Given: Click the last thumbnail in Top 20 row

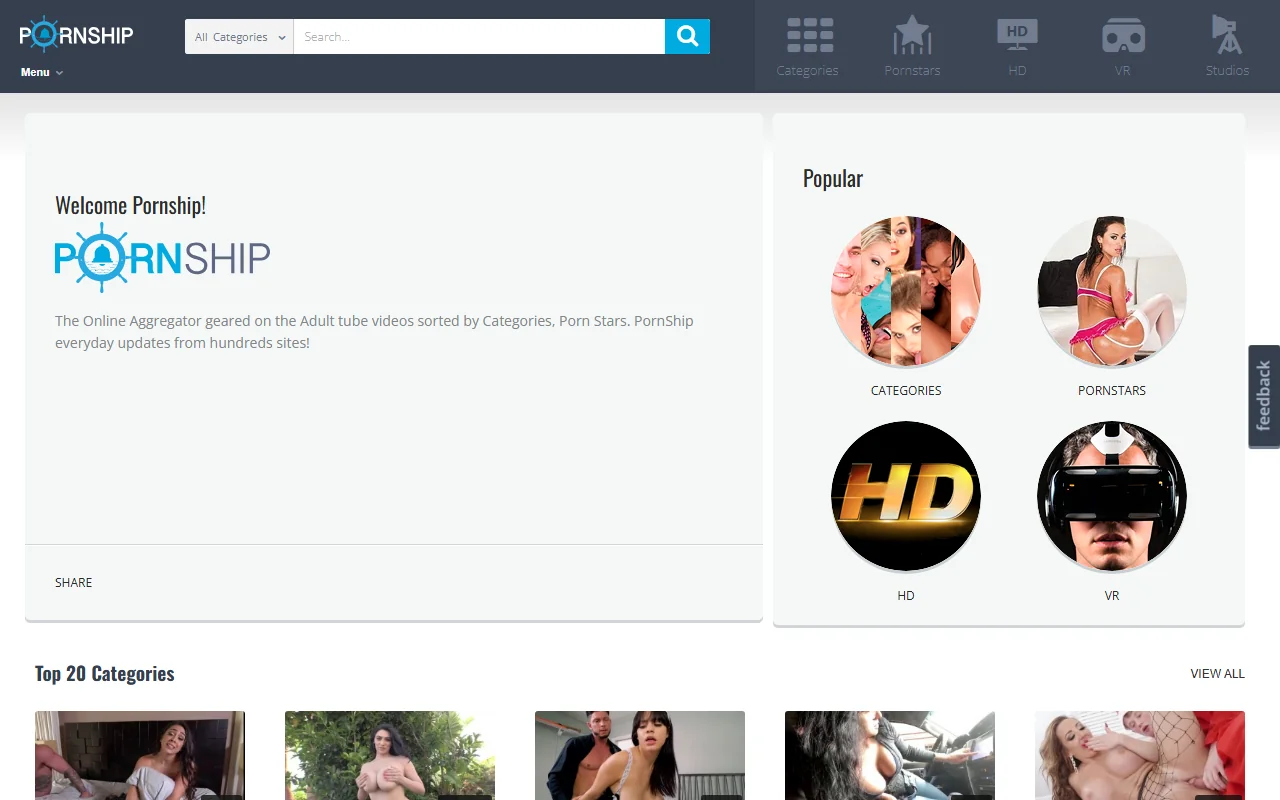Looking at the screenshot, I should click(x=1139, y=756).
